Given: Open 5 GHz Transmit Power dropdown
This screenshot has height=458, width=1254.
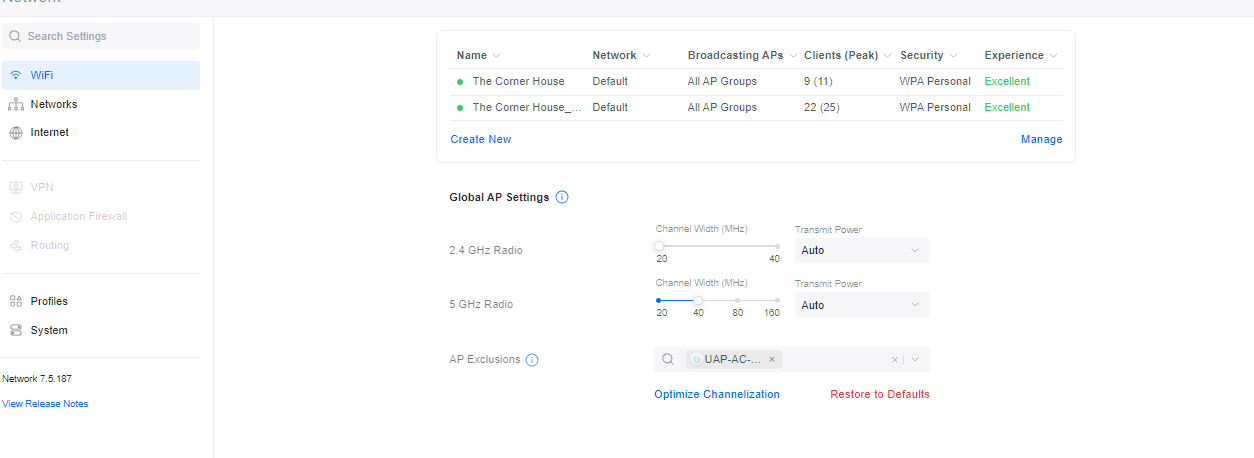Looking at the screenshot, I should [861, 305].
